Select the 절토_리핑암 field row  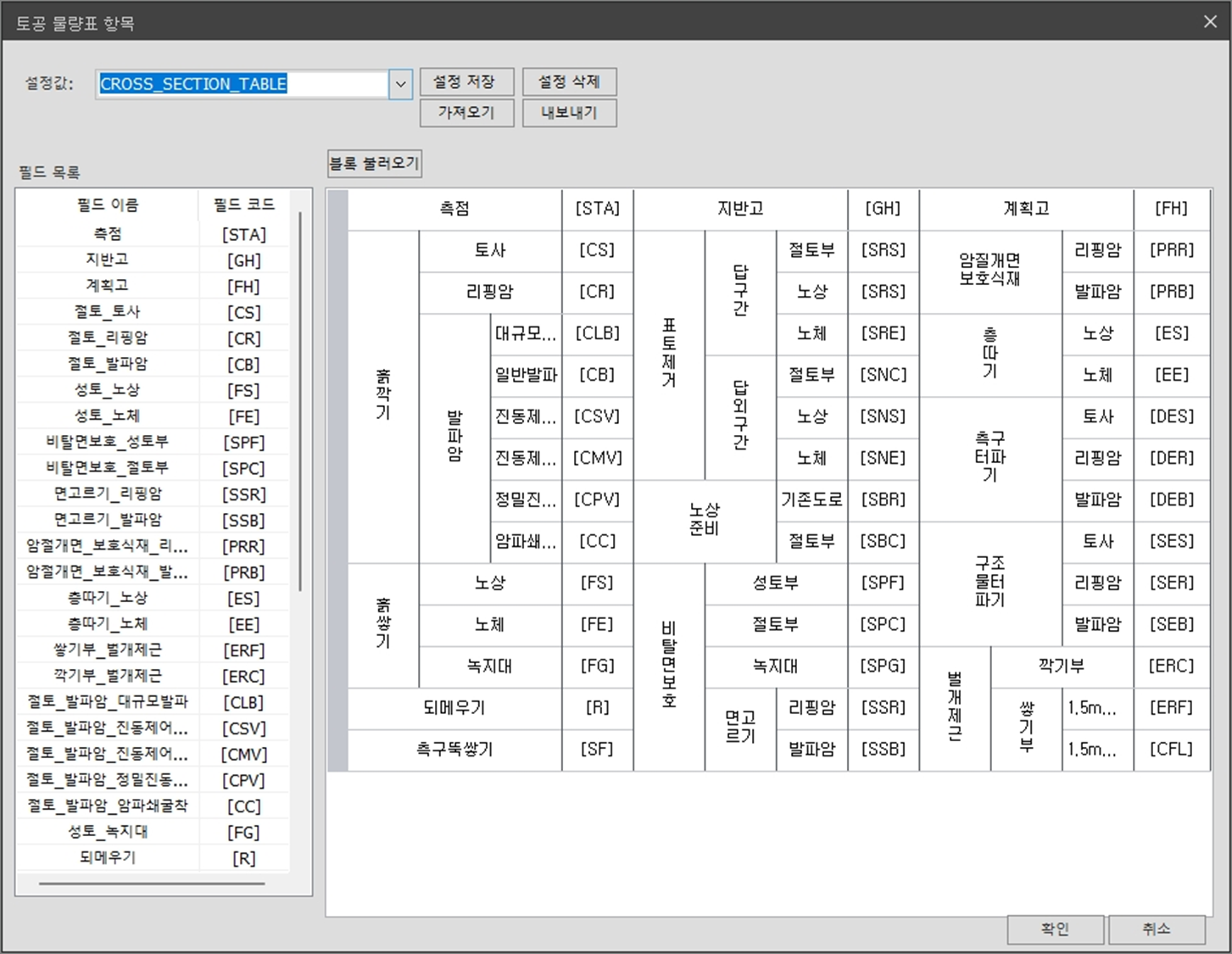coord(153,338)
